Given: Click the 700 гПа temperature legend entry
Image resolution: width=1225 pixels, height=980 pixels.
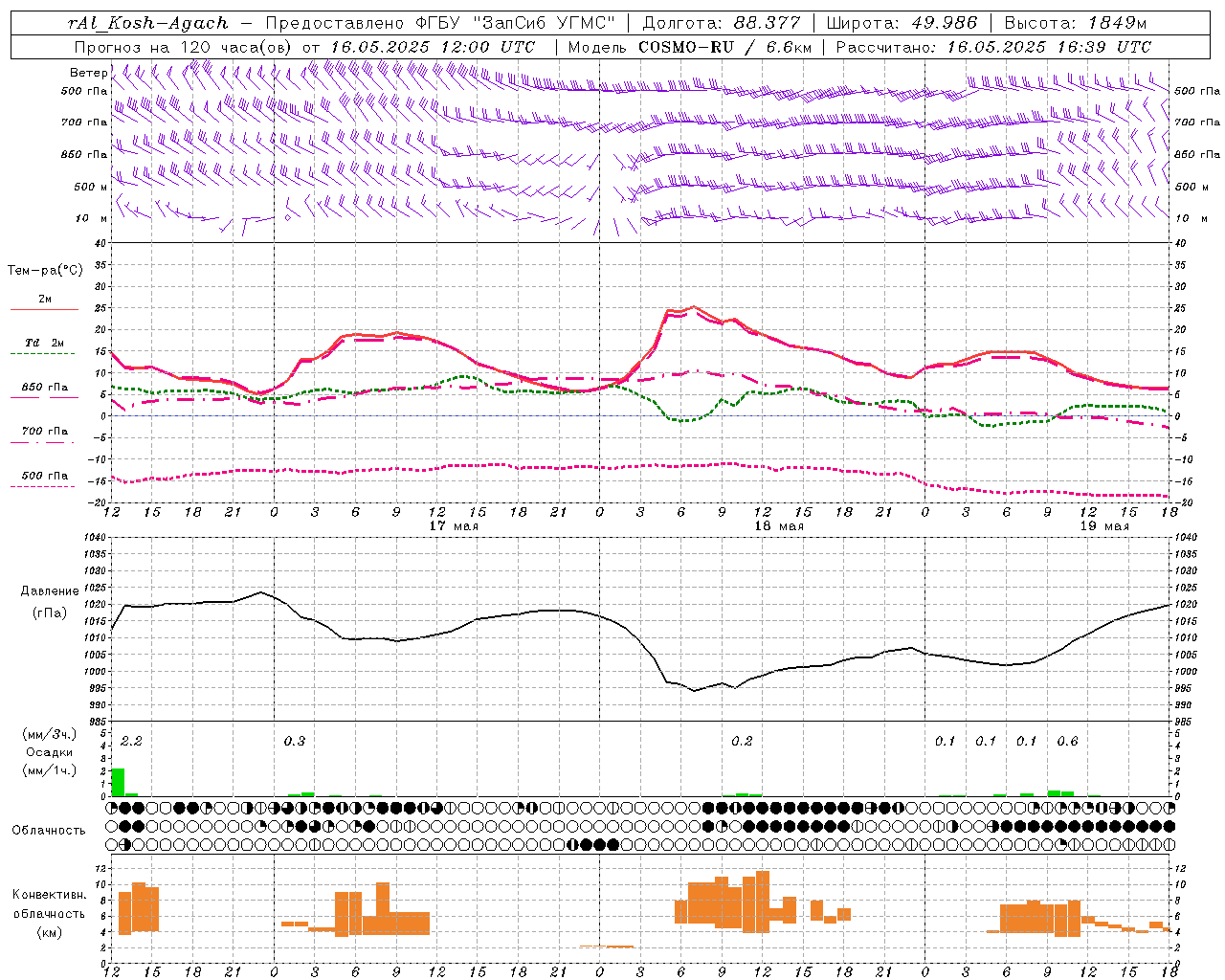Looking at the screenshot, I should coord(45,432).
